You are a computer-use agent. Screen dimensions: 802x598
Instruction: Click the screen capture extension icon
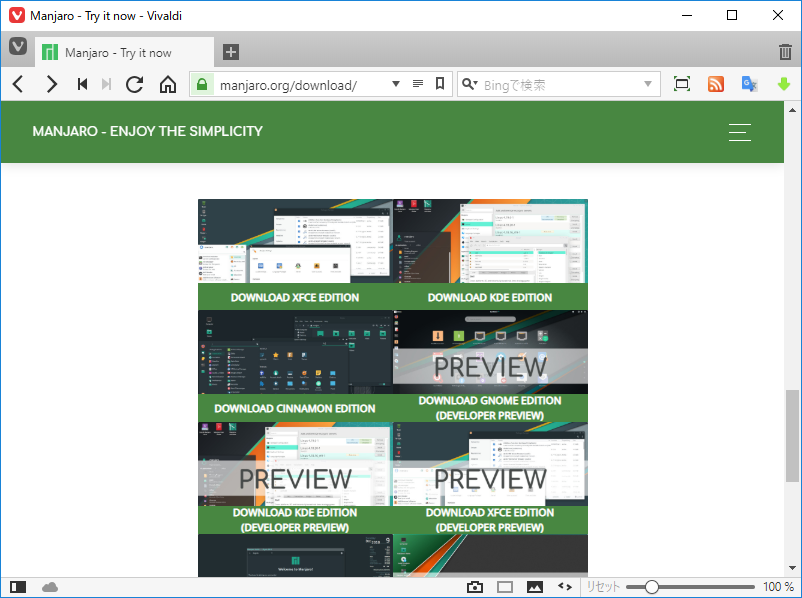[682, 84]
